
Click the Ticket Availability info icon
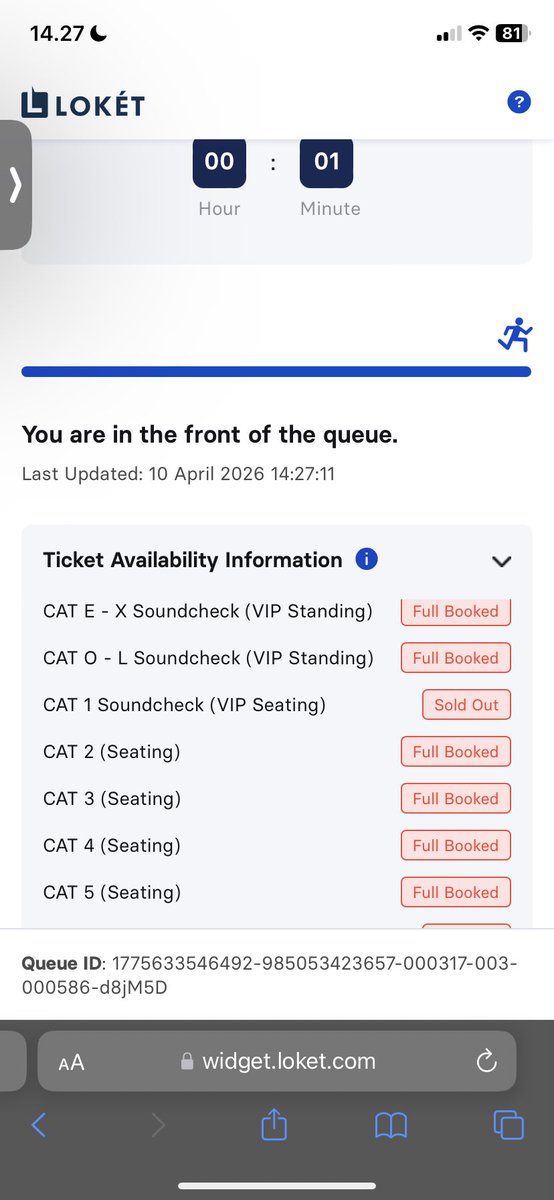(367, 559)
